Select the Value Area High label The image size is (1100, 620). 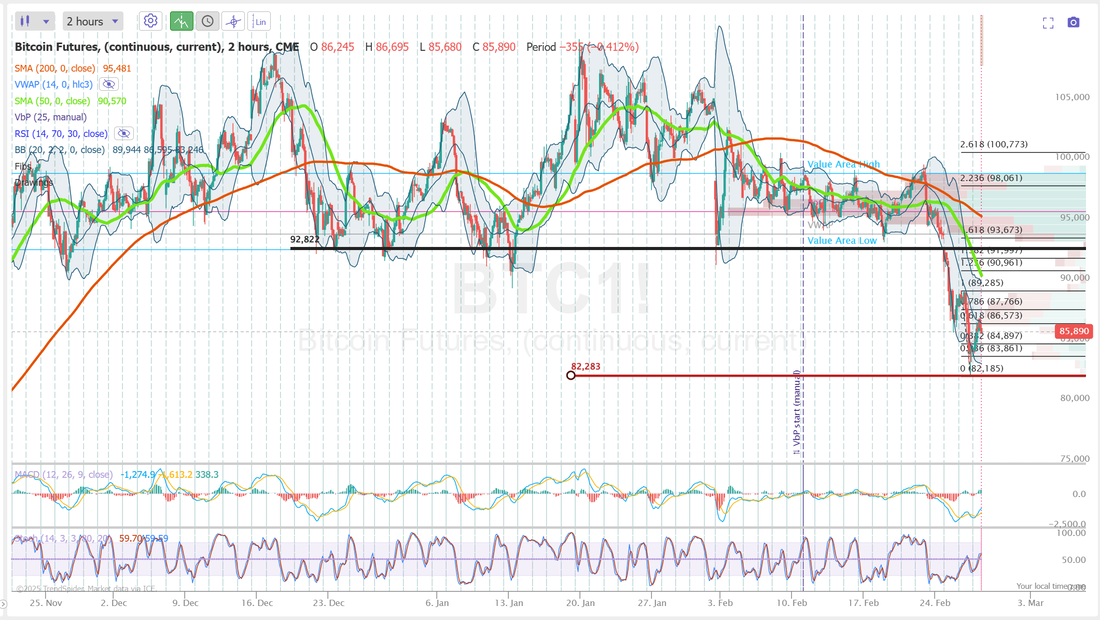(843, 164)
